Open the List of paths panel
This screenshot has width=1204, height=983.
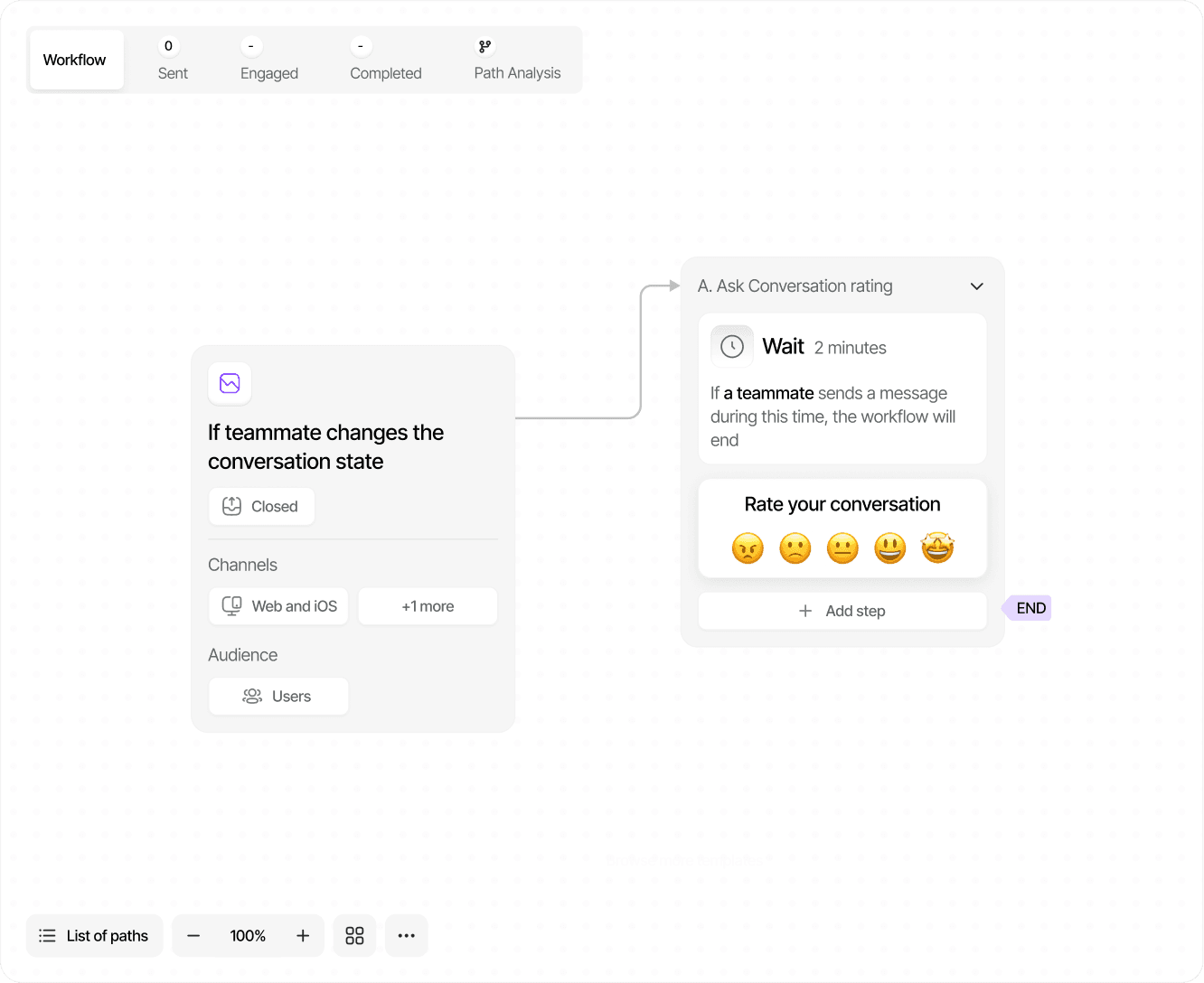tap(94, 936)
